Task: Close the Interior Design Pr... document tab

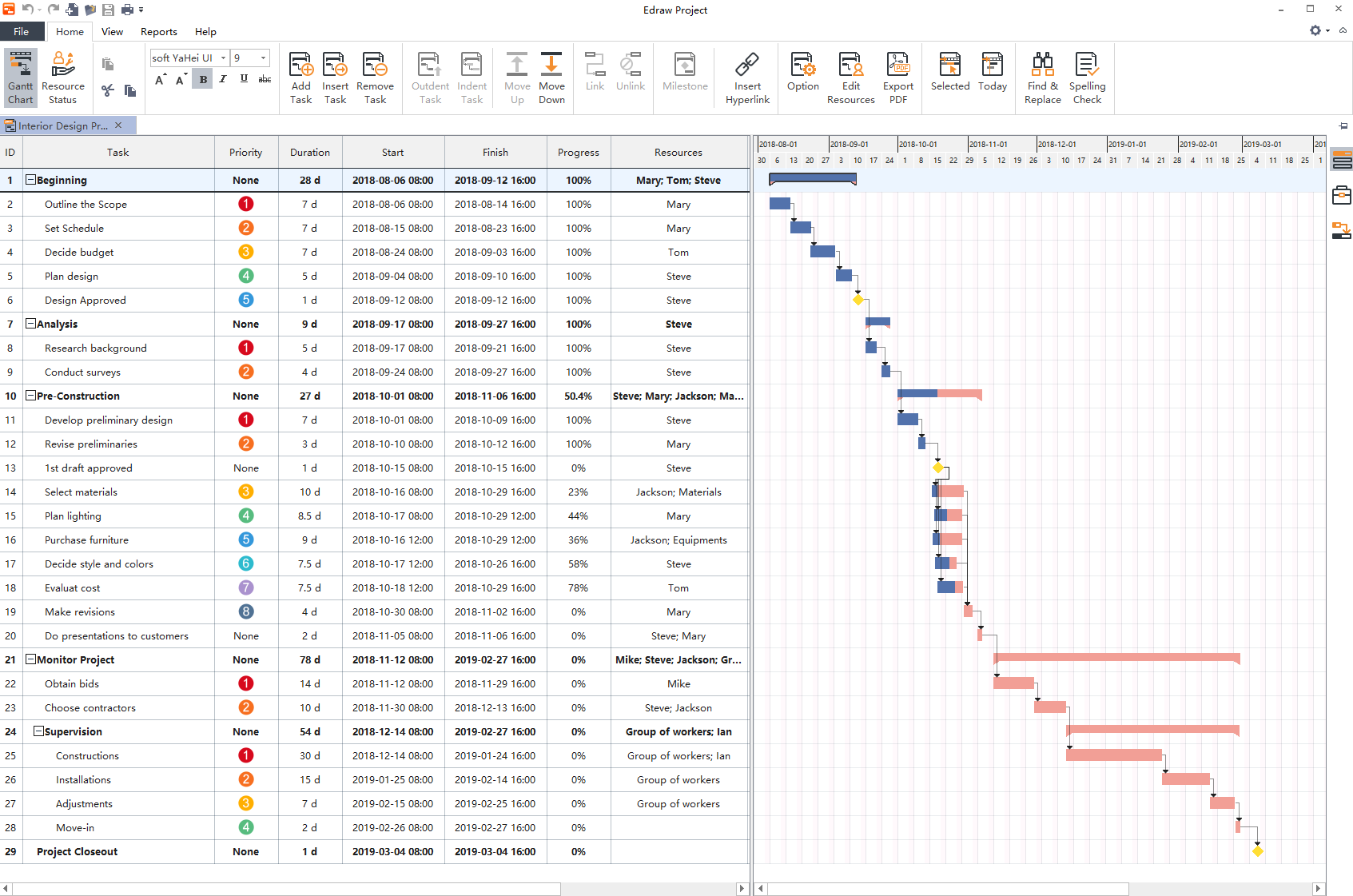Action: (118, 125)
